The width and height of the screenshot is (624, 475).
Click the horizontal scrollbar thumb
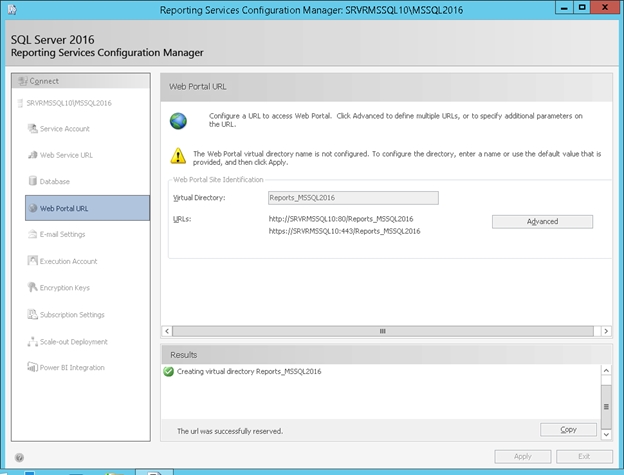click(383, 331)
